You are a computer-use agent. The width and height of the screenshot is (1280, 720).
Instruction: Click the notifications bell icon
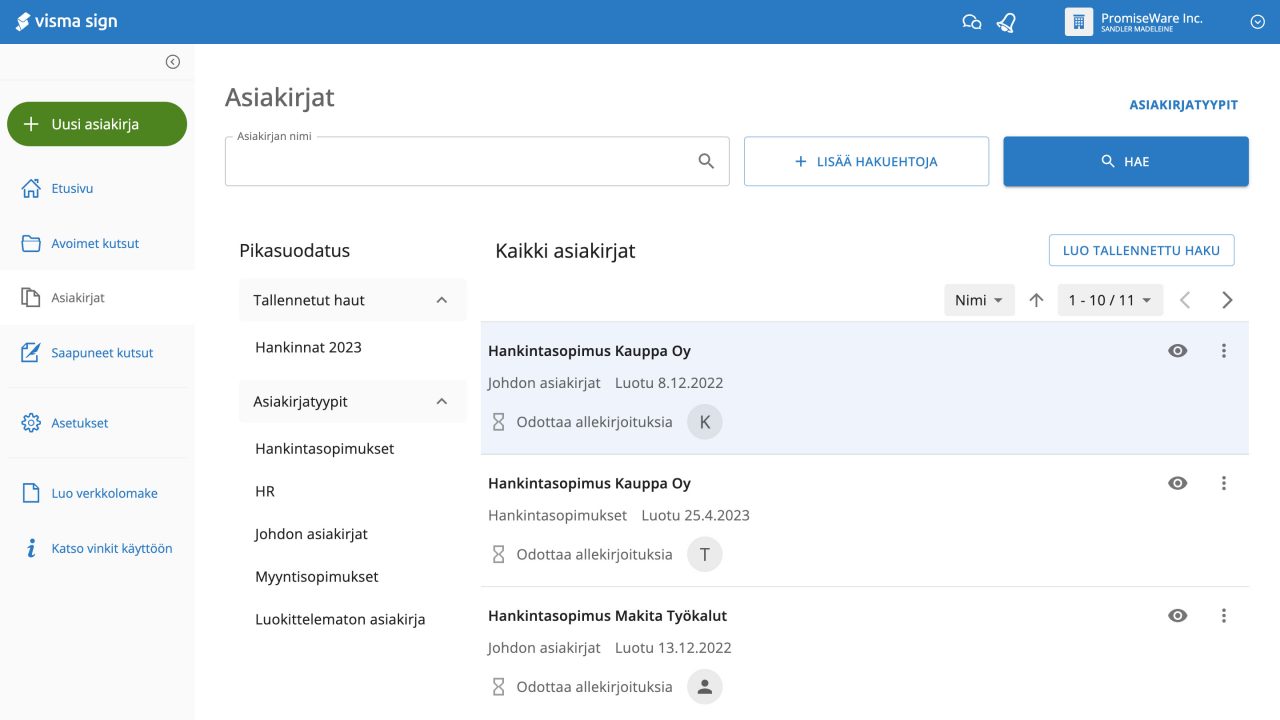pos(1006,22)
